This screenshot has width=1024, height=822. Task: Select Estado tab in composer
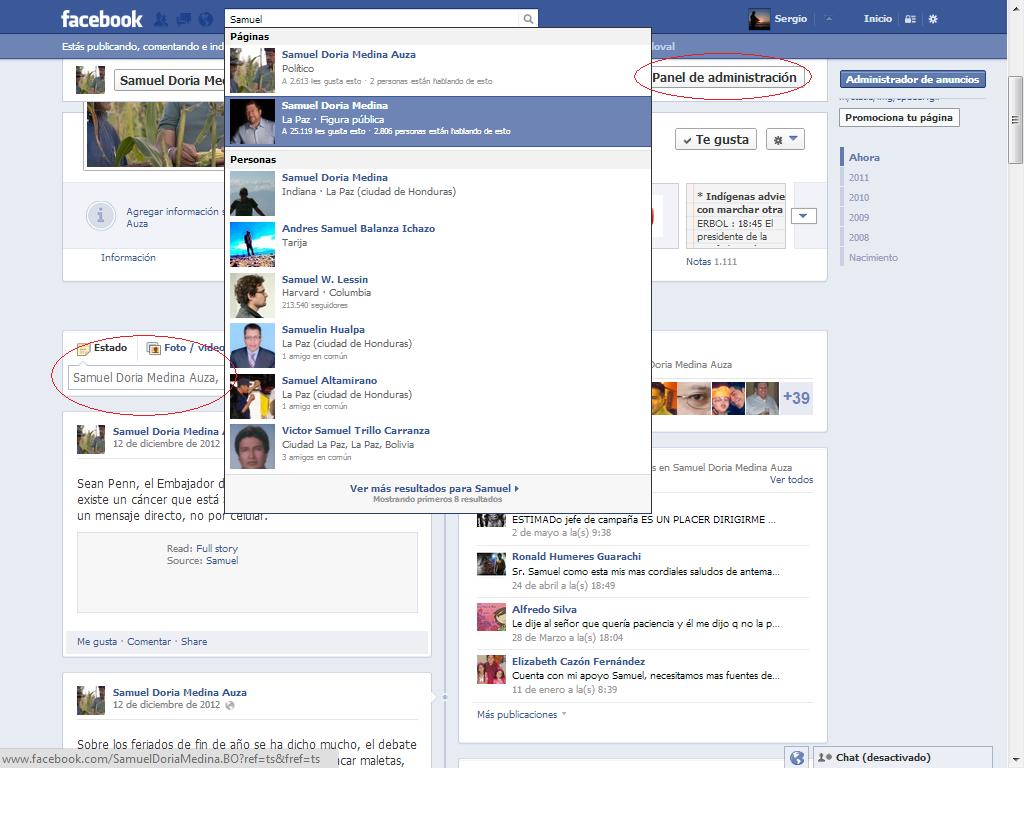tap(103, 348)
